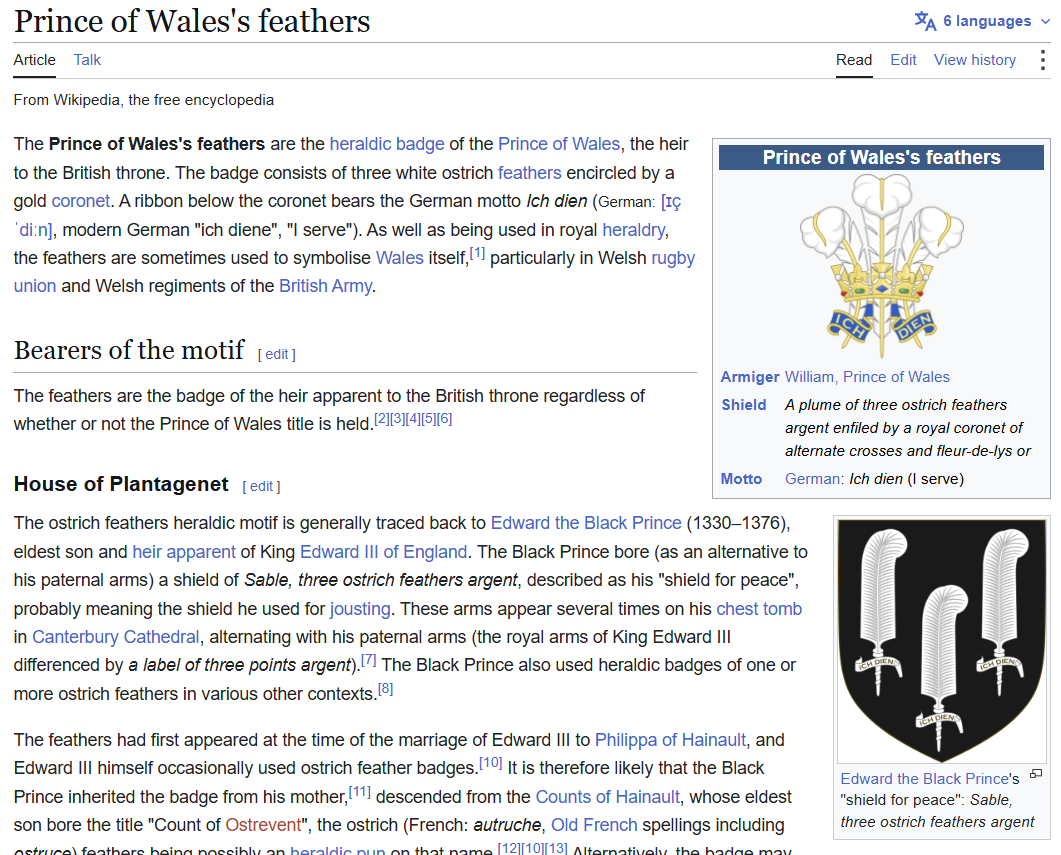Viewport: 1061px width, 855px height.
Task: Open the Edit tab
Action: pos(903,60)
